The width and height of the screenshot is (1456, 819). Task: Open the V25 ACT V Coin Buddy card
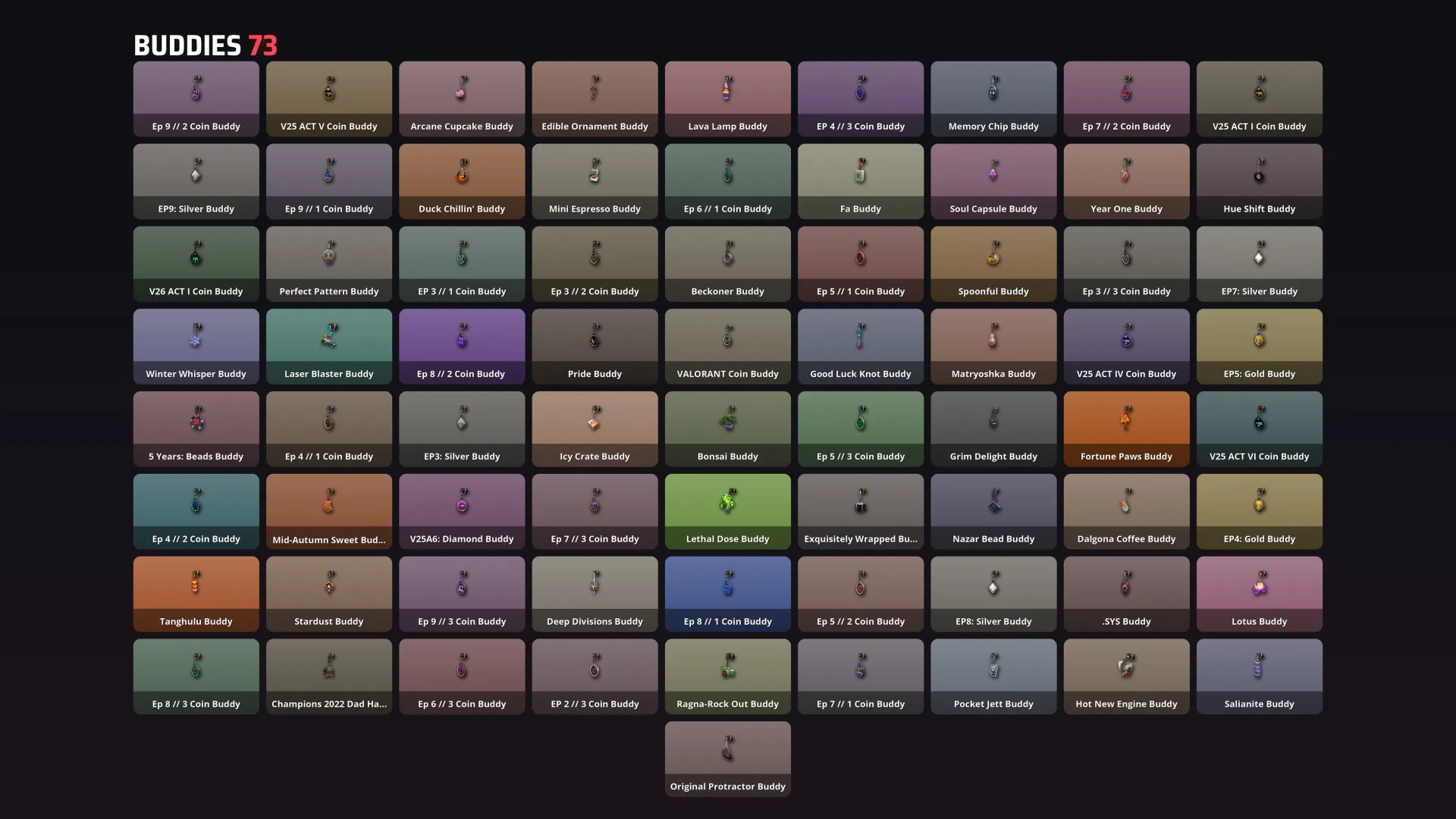pyautogui.click(x=329, y=99)
